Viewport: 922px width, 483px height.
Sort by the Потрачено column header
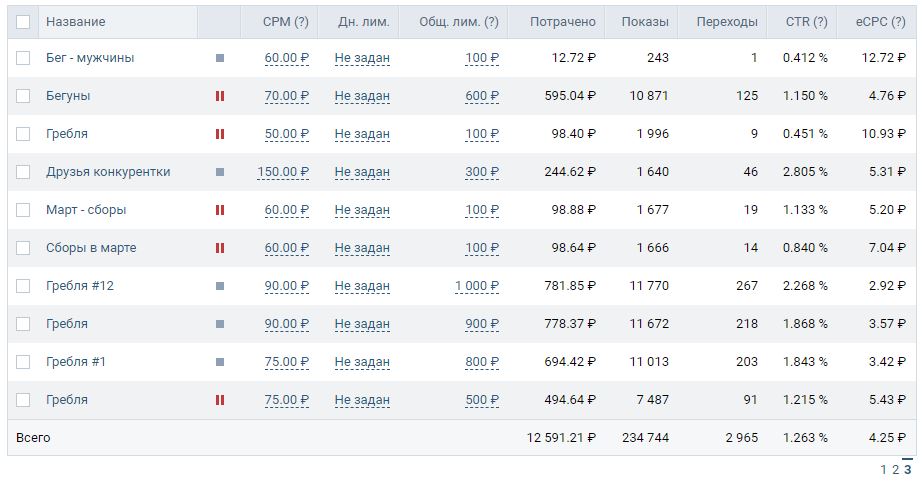562,22
